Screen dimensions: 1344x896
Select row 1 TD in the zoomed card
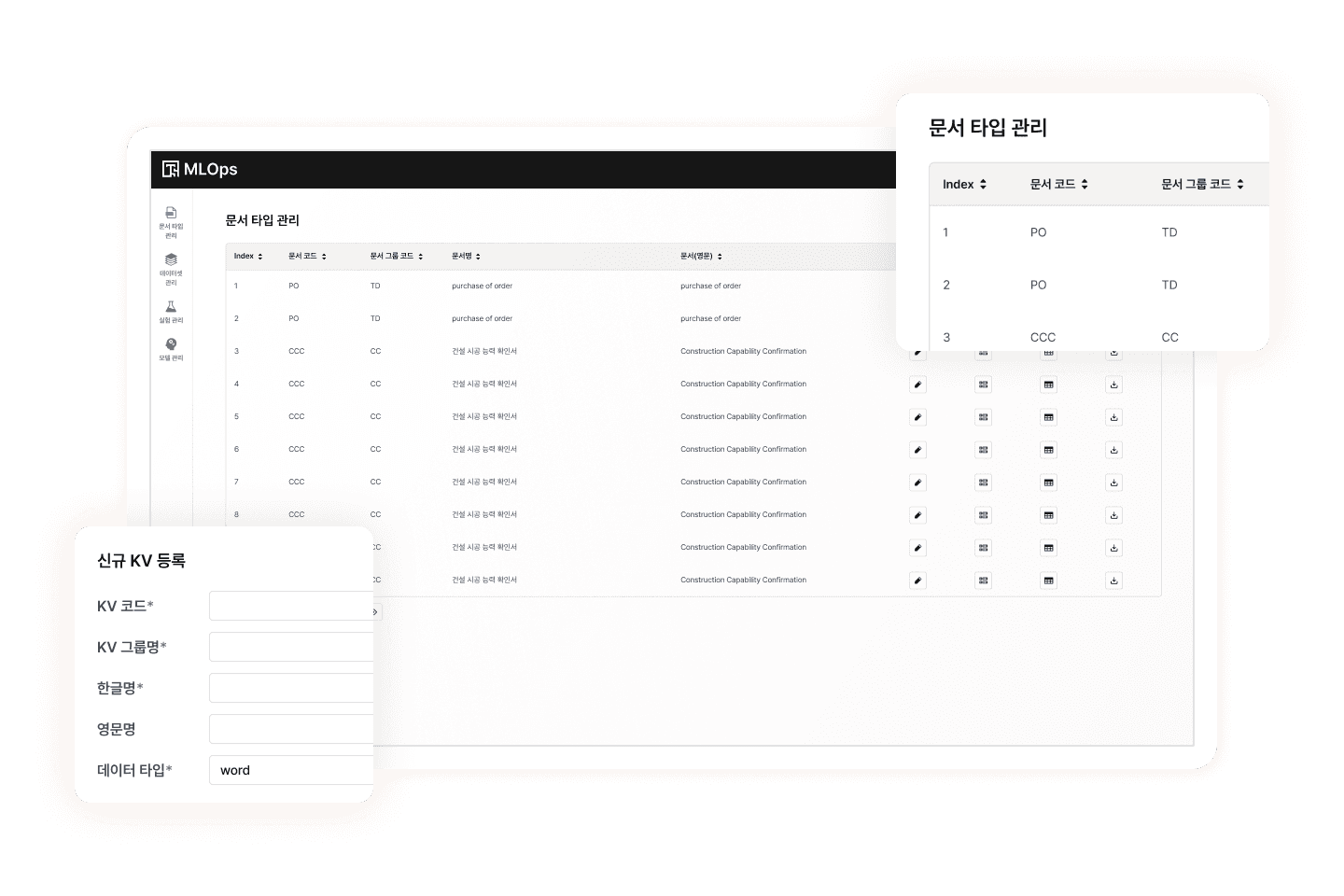pyautogui.click(x=1169, y=232)
